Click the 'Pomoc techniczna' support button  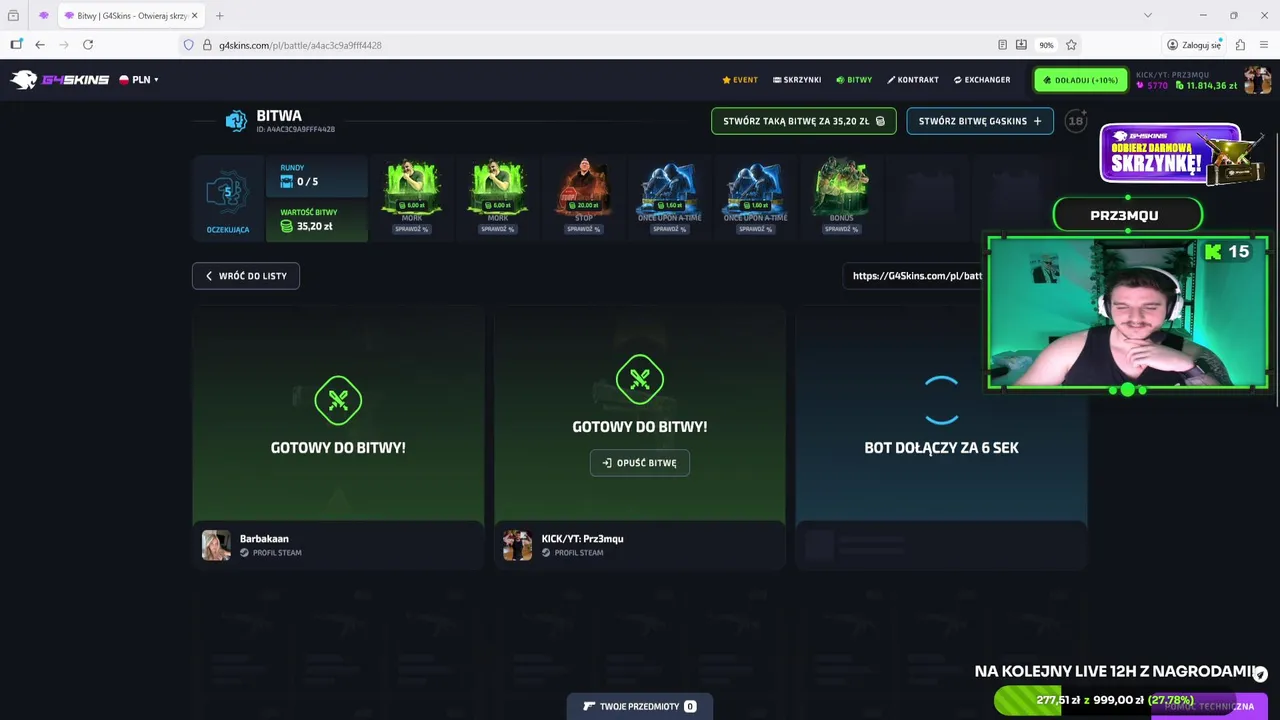point(1209,706)
